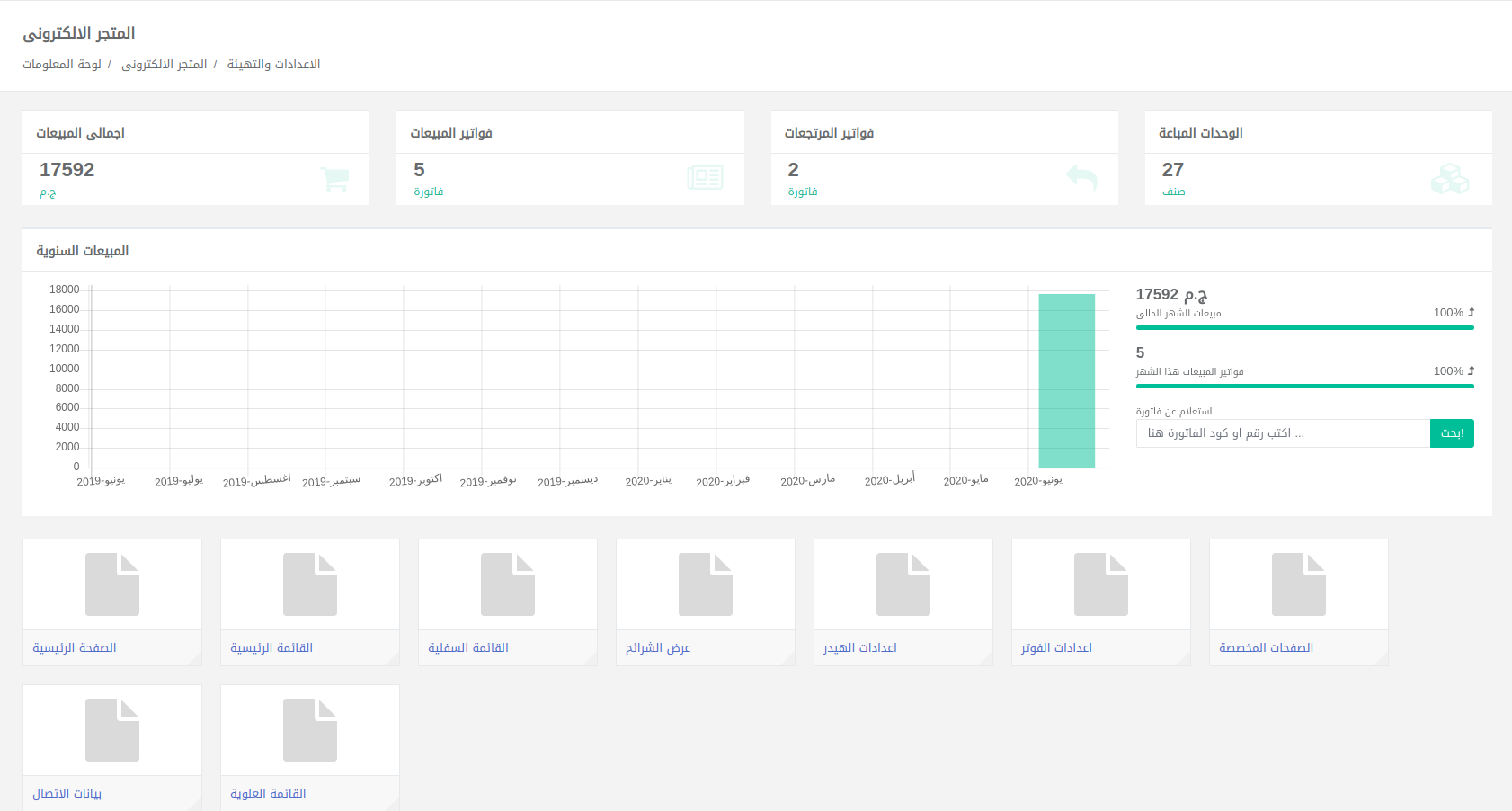Open the عرض الشرائح link label
1512x811 pixels.
click(x=658, y=647)
